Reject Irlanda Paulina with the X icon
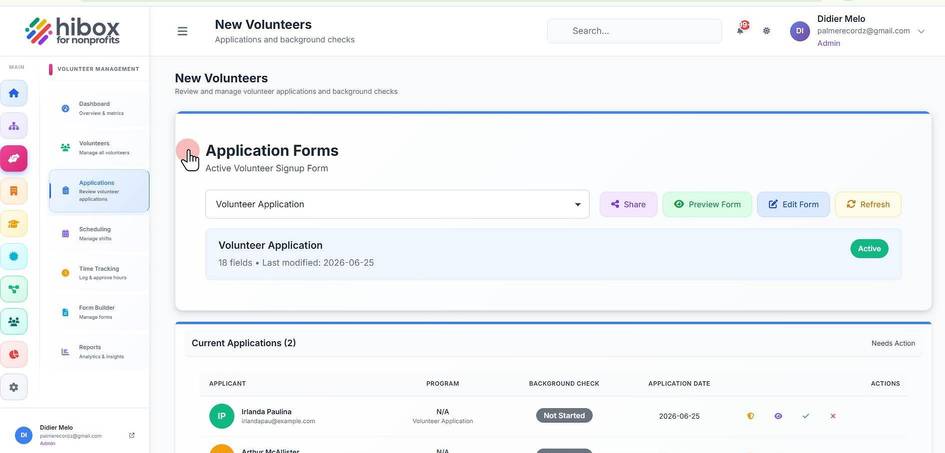This screenshot has height=453, width=945. tap(833, 416)
